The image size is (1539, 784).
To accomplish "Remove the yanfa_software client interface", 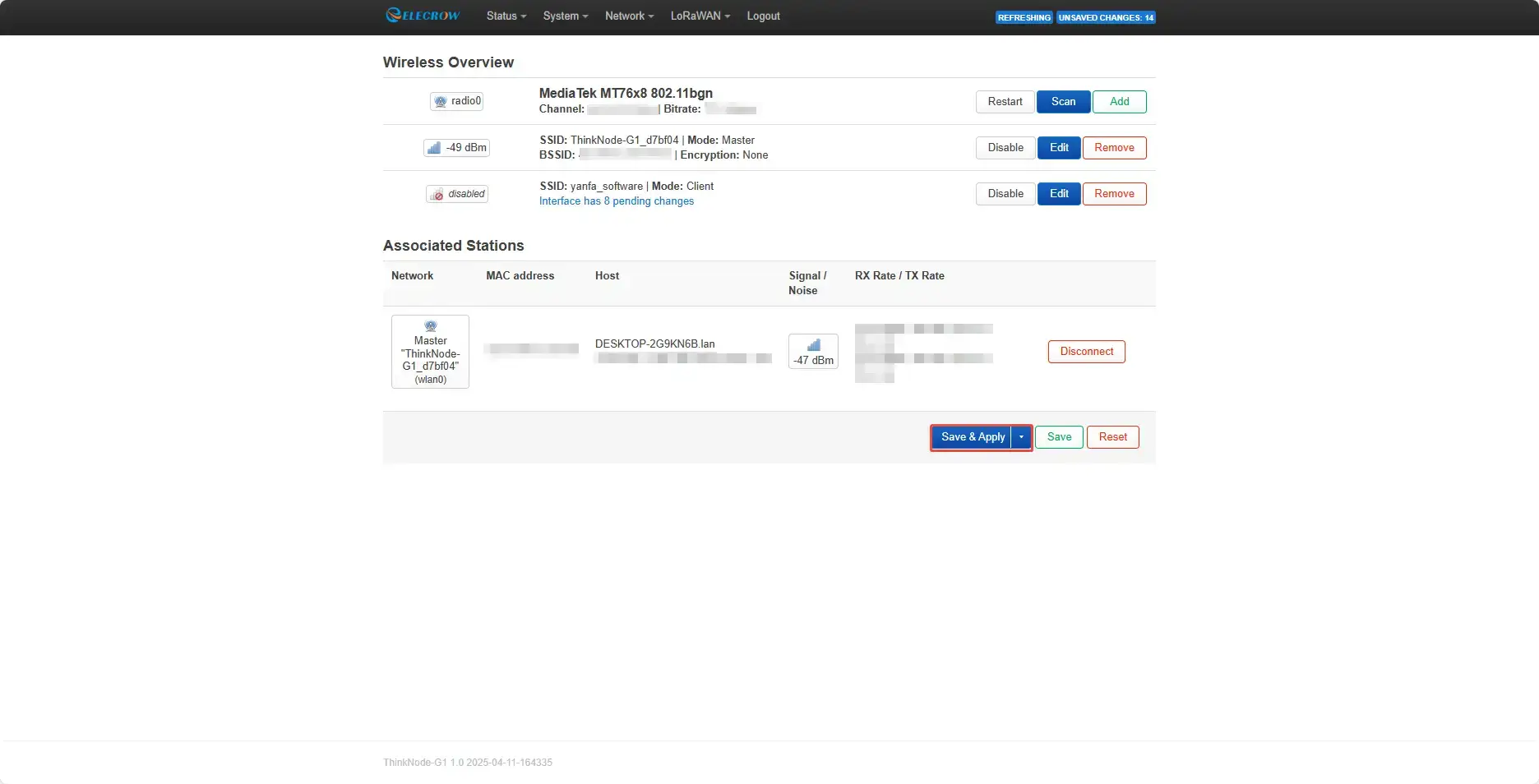I will tap(1114, 194).
